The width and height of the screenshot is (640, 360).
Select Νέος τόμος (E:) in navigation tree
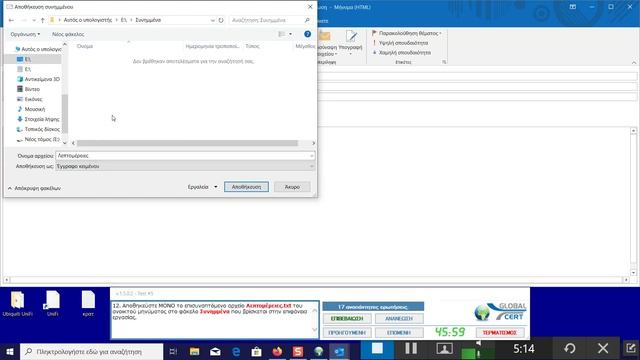[38, 139]
